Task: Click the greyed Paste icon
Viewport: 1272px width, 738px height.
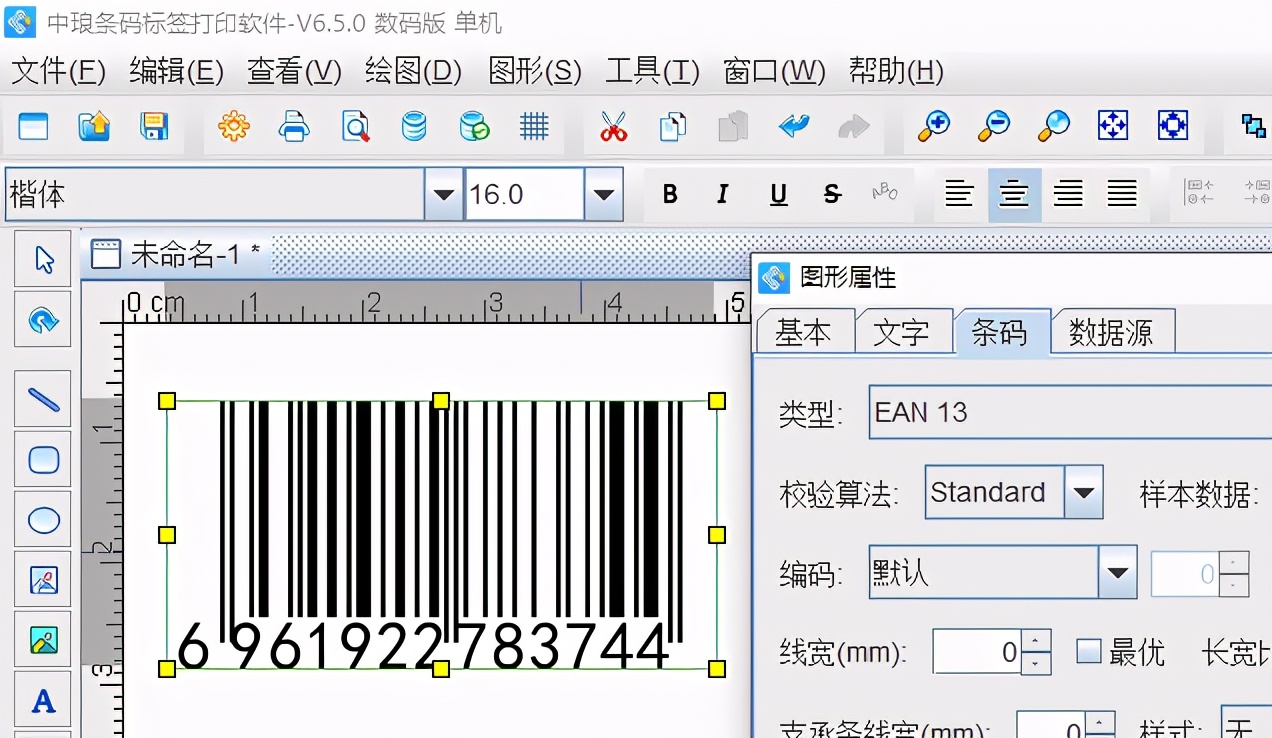Action: coord(733,126)
